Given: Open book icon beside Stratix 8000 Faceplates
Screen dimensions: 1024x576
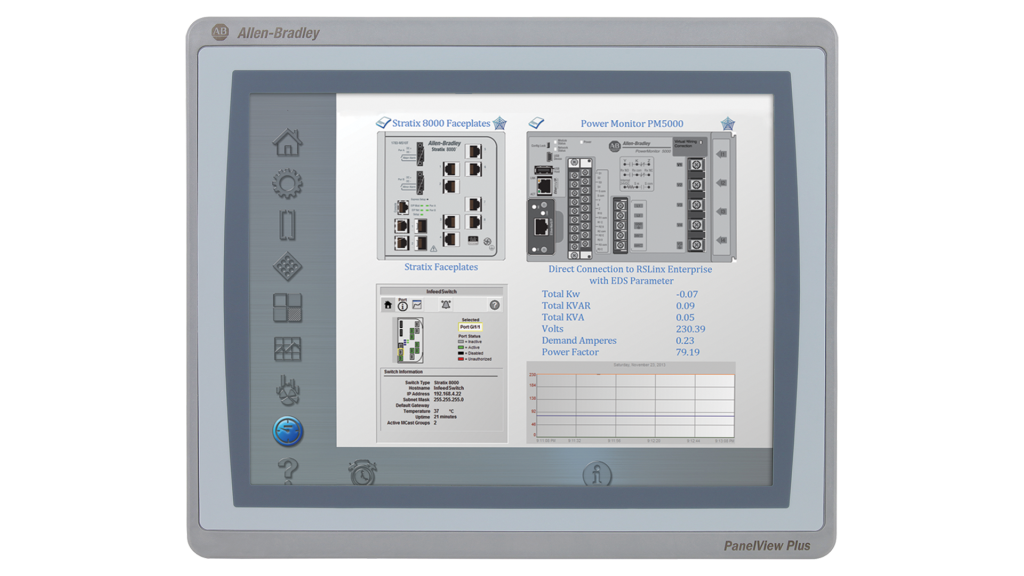Looking at the screenshot, I should tap(383, 122).
